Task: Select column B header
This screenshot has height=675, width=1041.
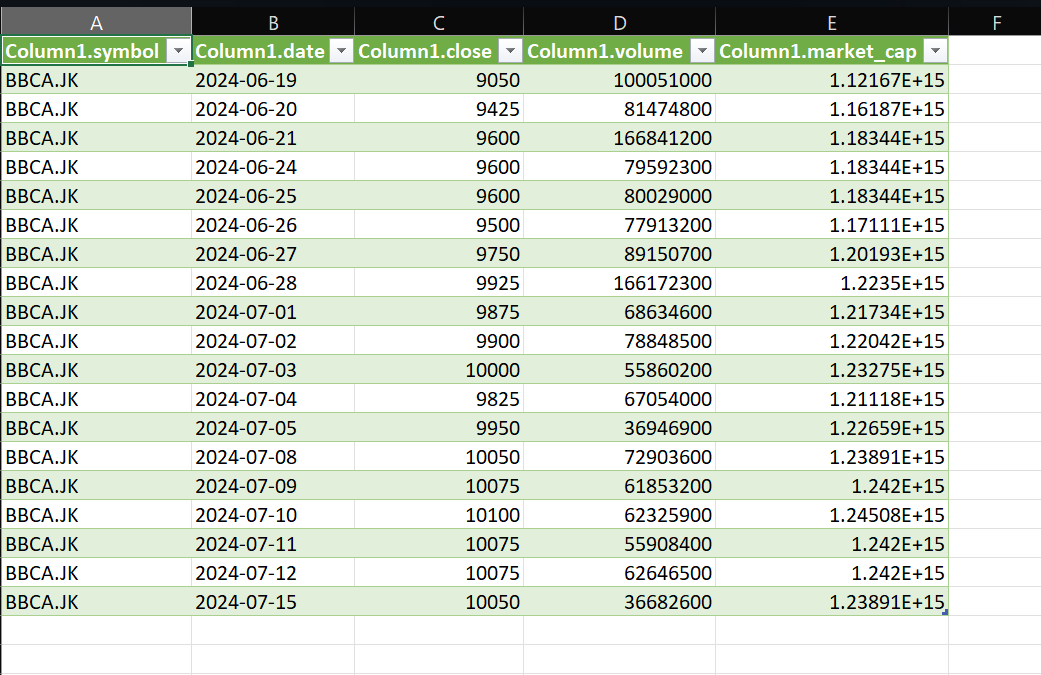Action: [x=273, y=22]
